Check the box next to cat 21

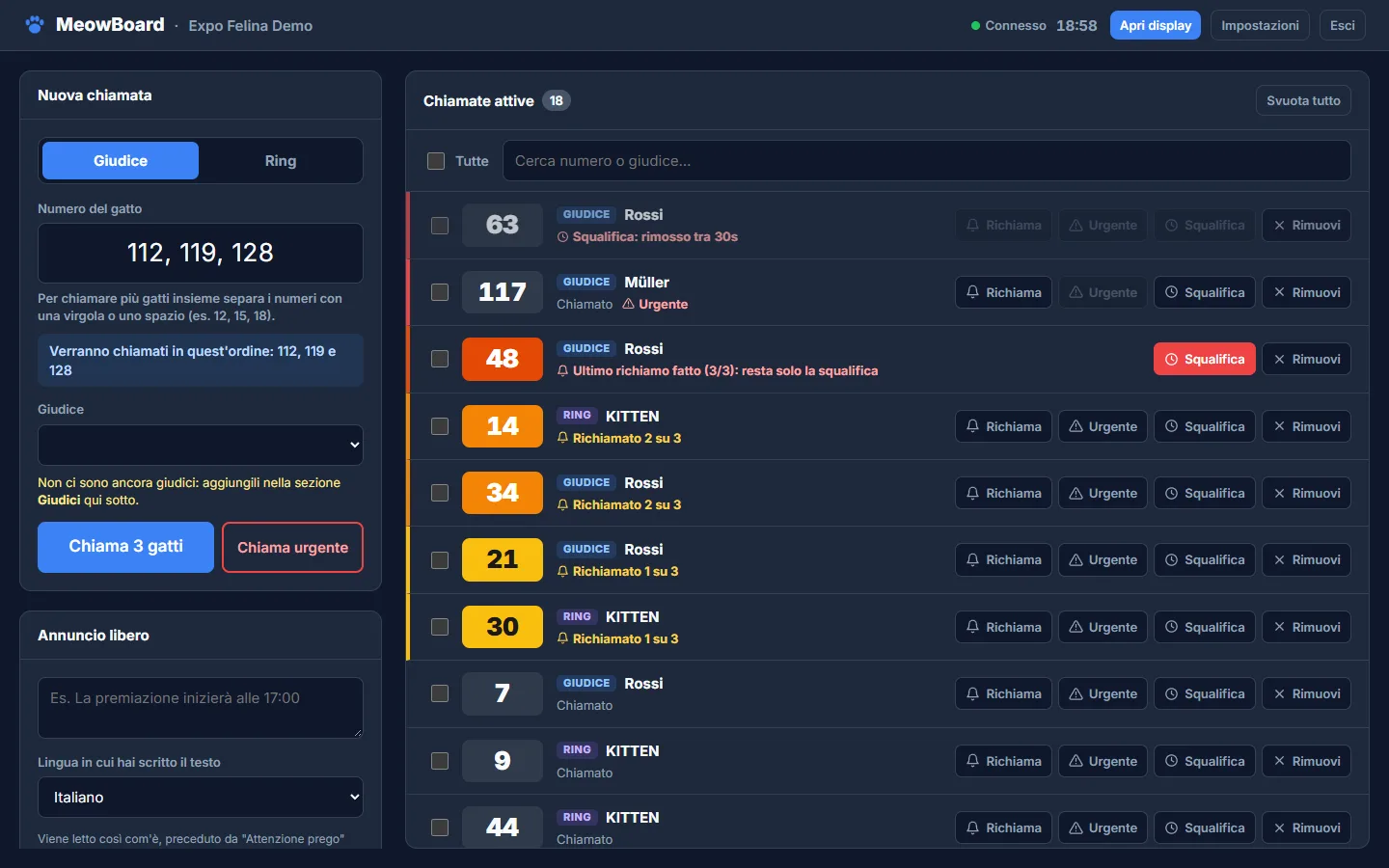(x=440, y=560)
